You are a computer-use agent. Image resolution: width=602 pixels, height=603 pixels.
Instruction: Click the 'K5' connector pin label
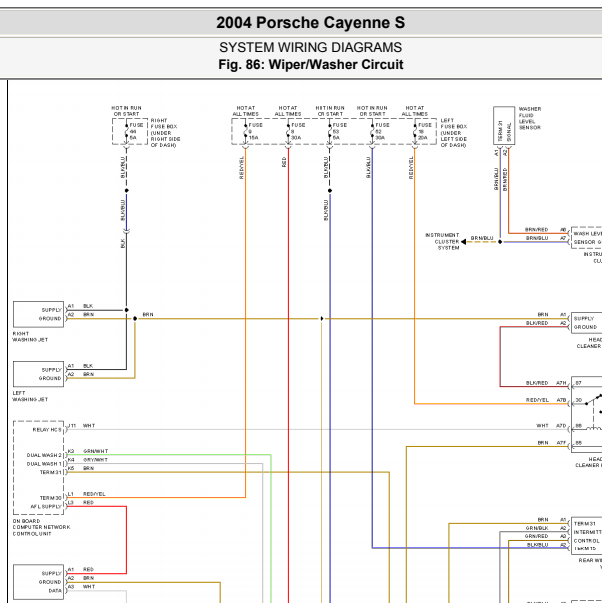pos(71,468)
